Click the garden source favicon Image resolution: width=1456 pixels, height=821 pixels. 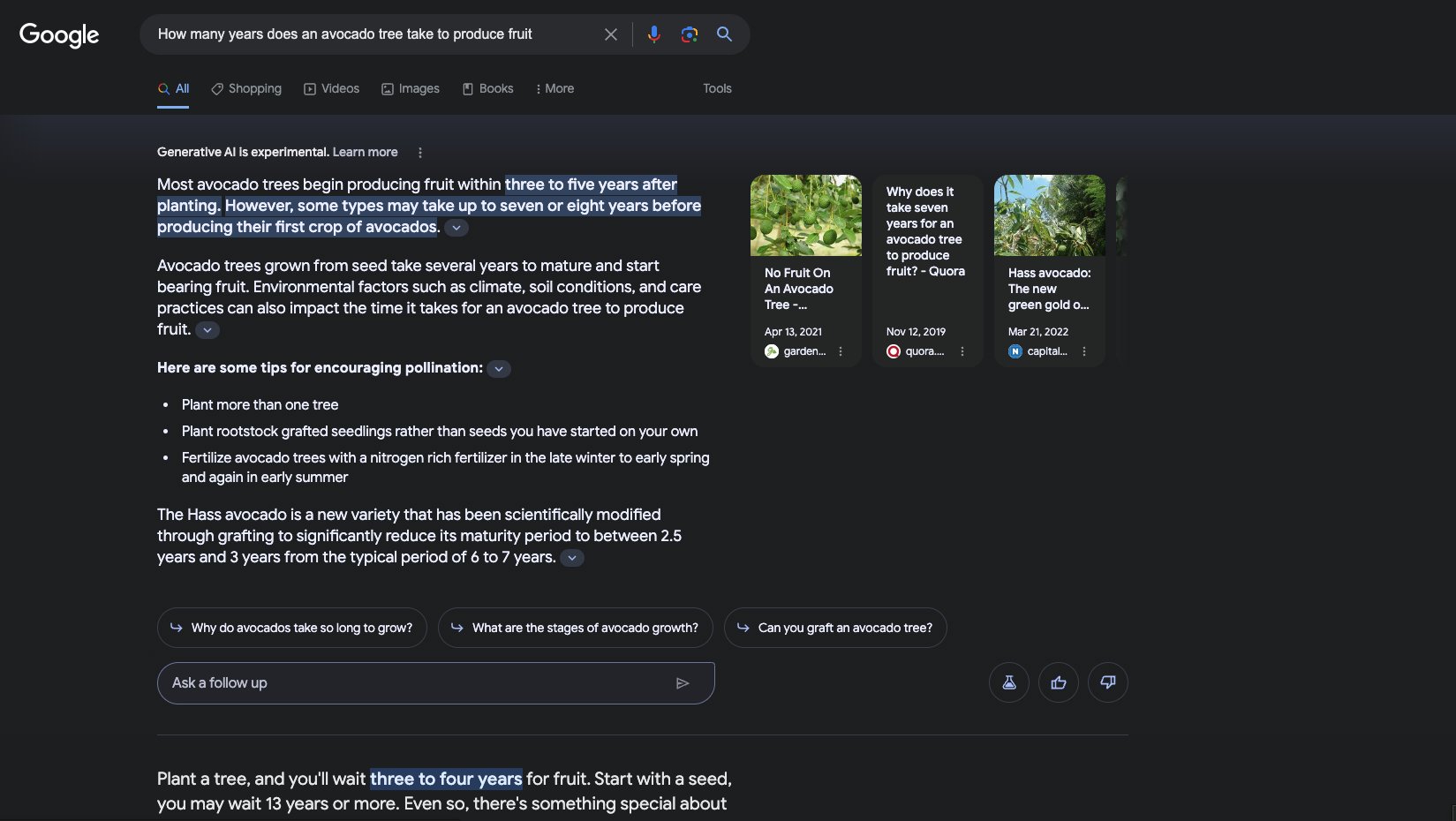[x=772, y=351]
